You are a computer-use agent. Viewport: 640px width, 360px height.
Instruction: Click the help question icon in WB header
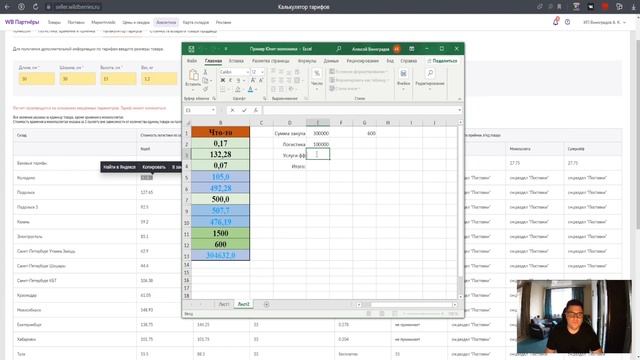(x=567, y=22)
